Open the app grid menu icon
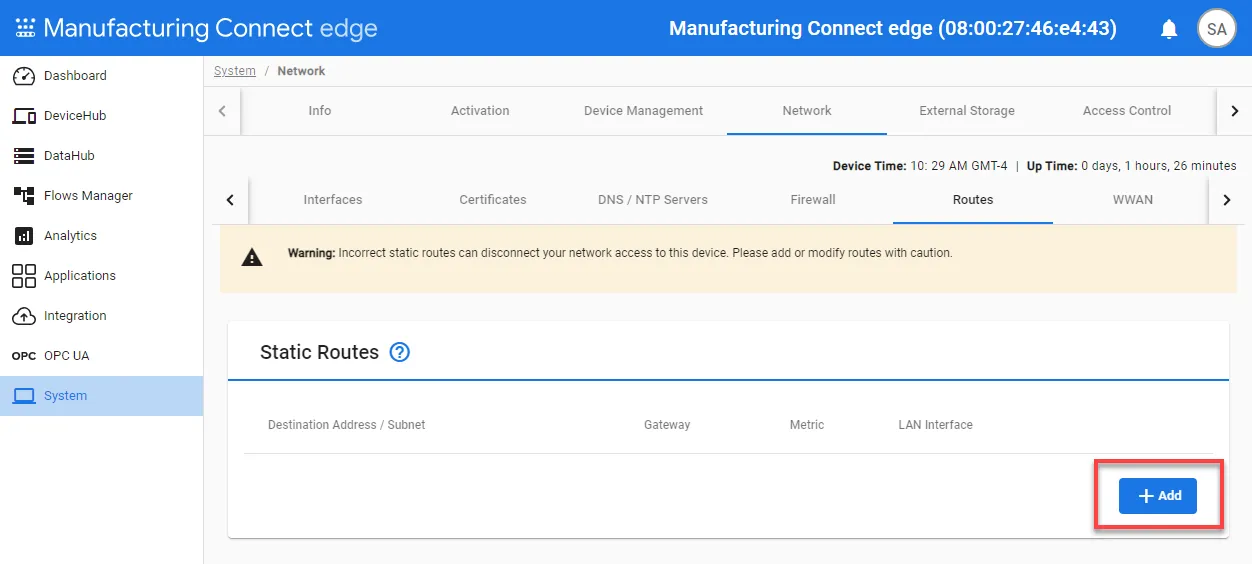The height and width of the screenshot is (564, 1252). pyautogui.click(x=25, y=28)
